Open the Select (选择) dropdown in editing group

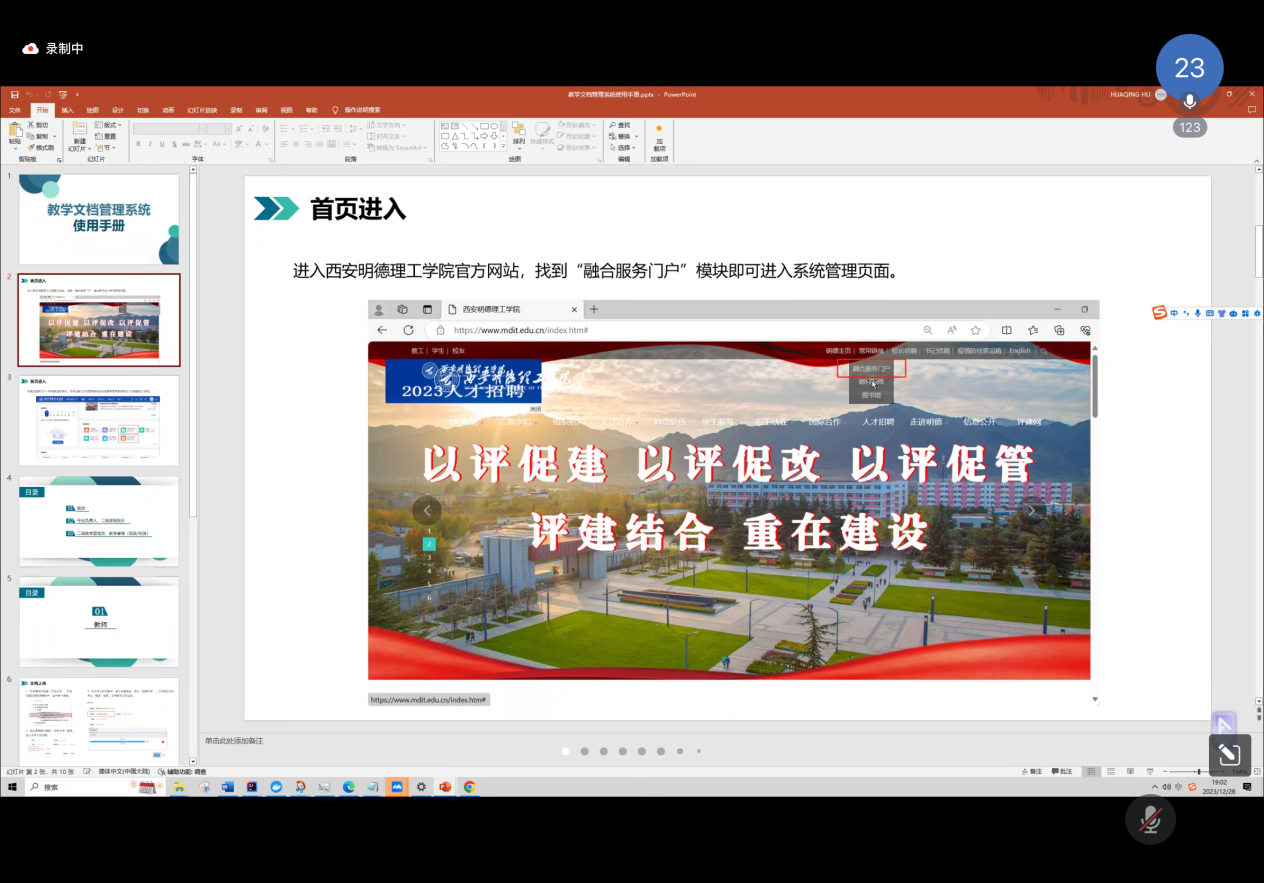click(x=624, y=147)
